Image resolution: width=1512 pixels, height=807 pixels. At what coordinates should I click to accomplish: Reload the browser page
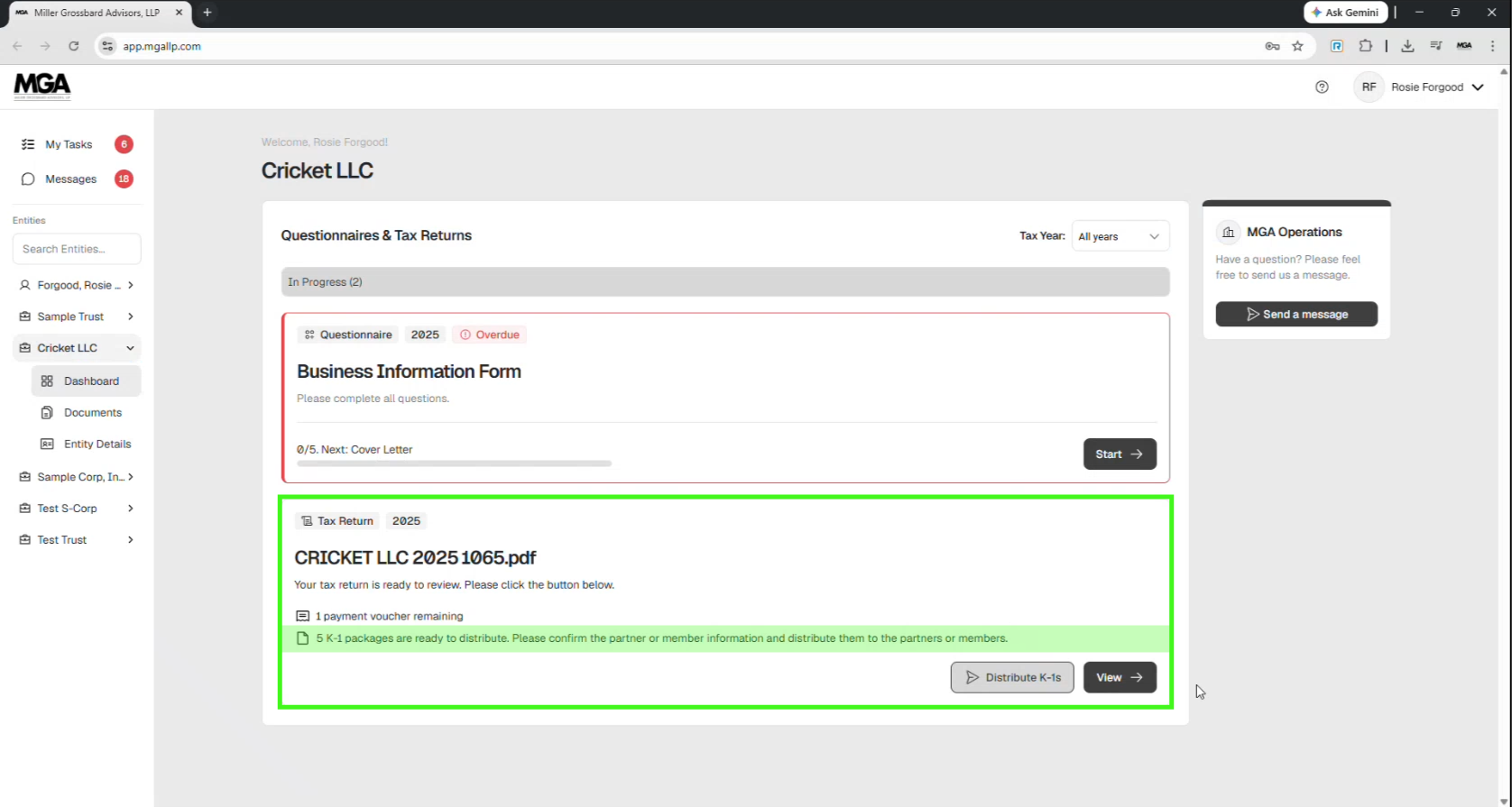coord(74,46)
